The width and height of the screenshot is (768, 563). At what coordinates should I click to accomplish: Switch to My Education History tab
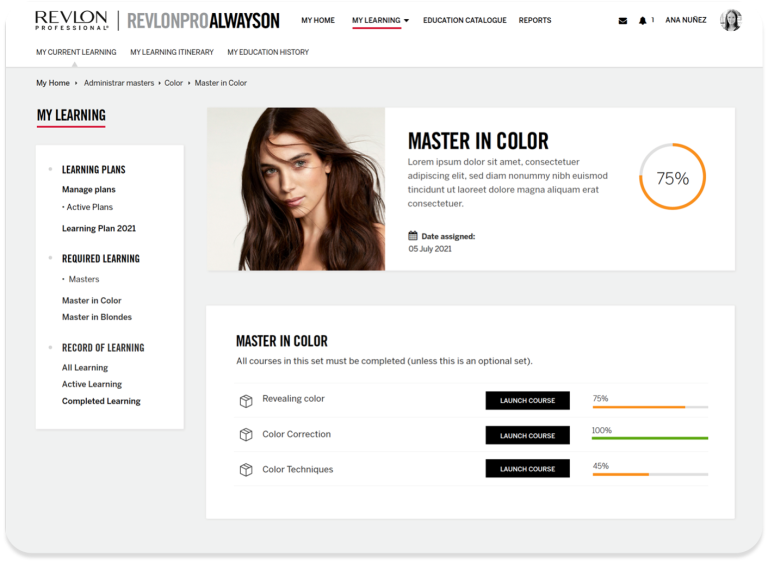pos(268,52)
